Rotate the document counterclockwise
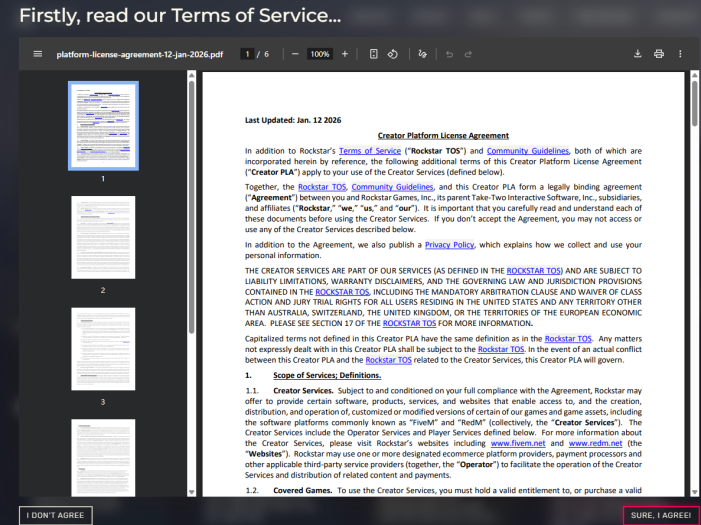 393,54
